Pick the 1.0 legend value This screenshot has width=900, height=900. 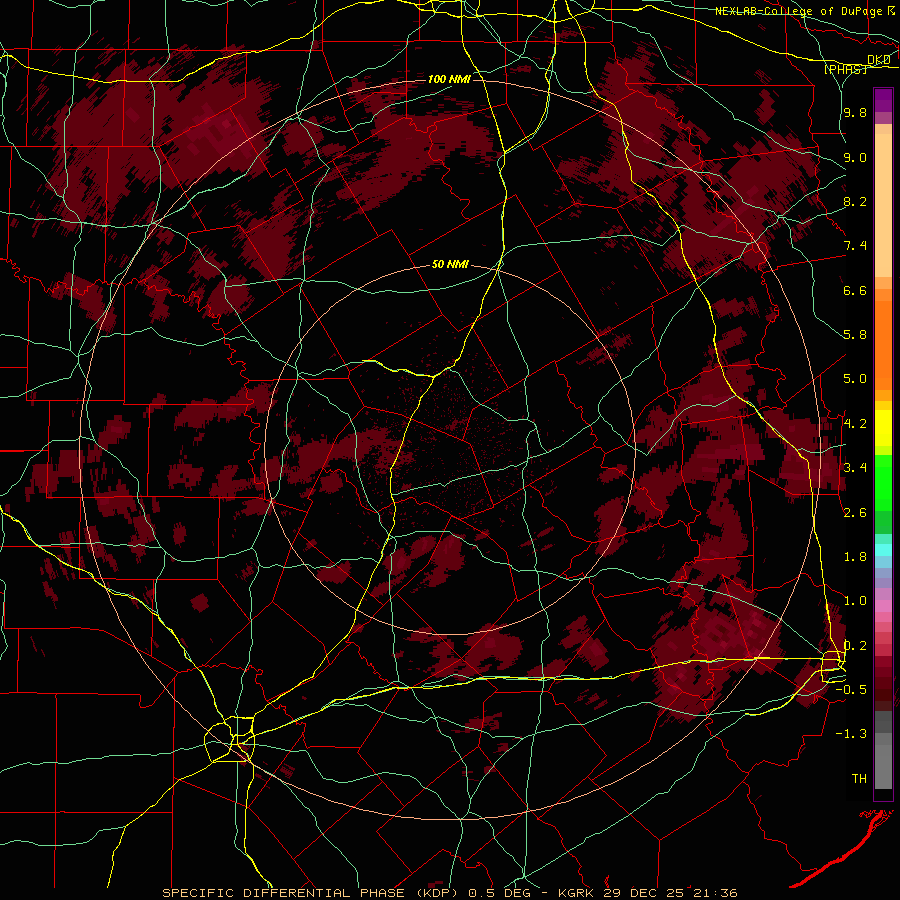point(855,600)
